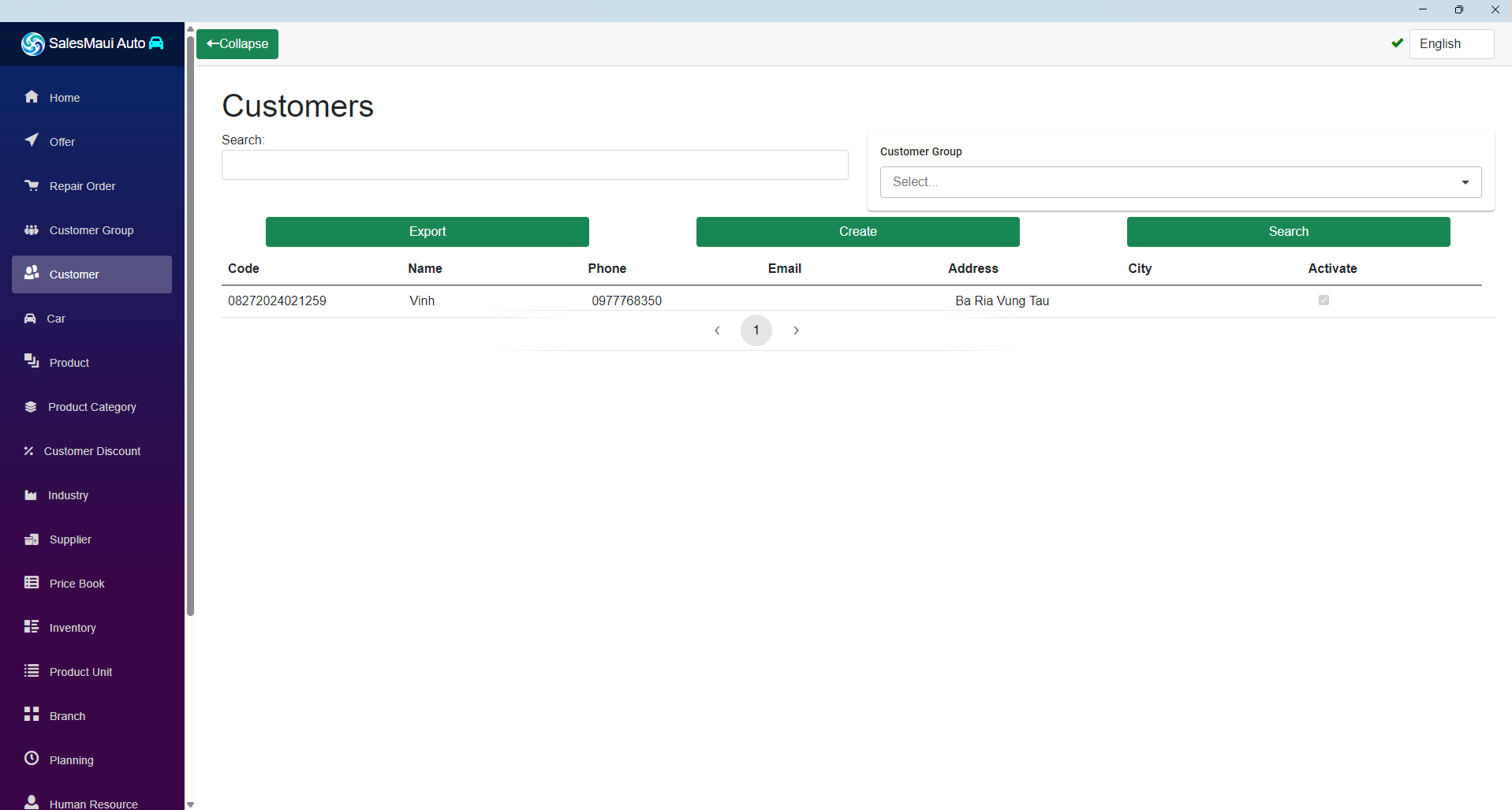
Task: Click the Search text input field
Action: [x=535, y=165]
